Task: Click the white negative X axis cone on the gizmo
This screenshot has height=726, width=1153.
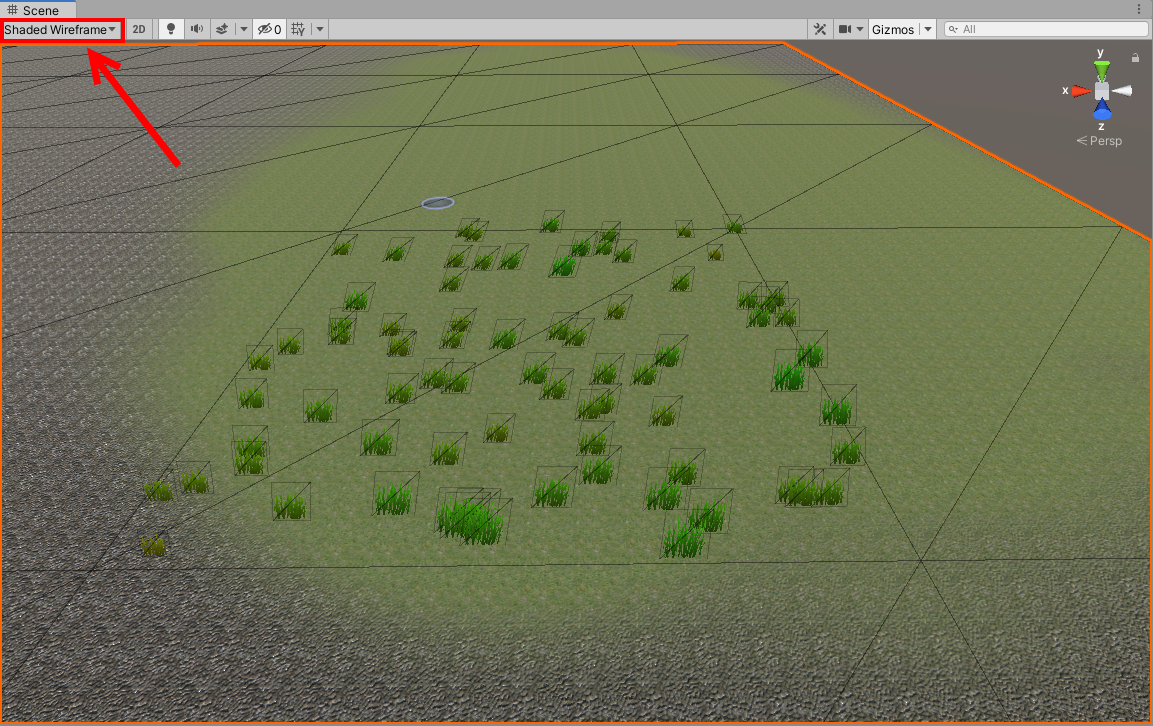Action: click(1123, 91)
